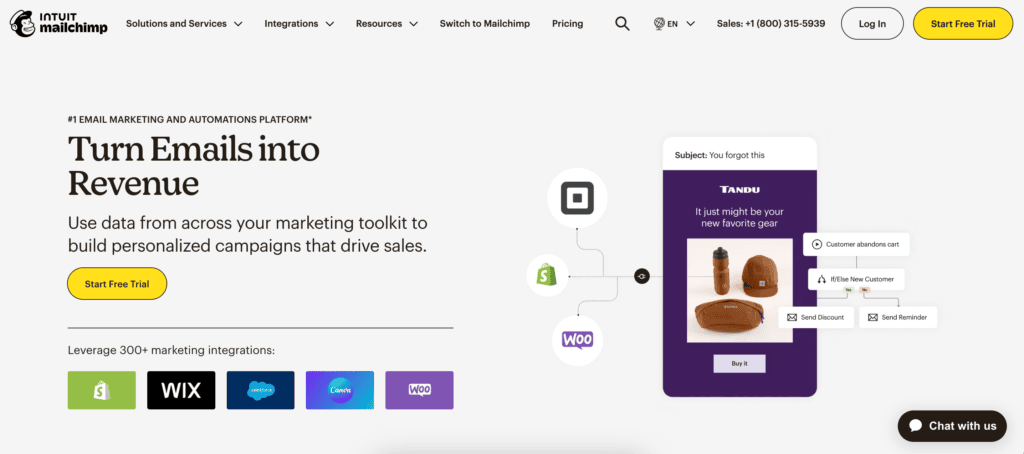Open the EN language dropdown chevron
Viewport: 1024px width, 454px height.
click(690, 24)
